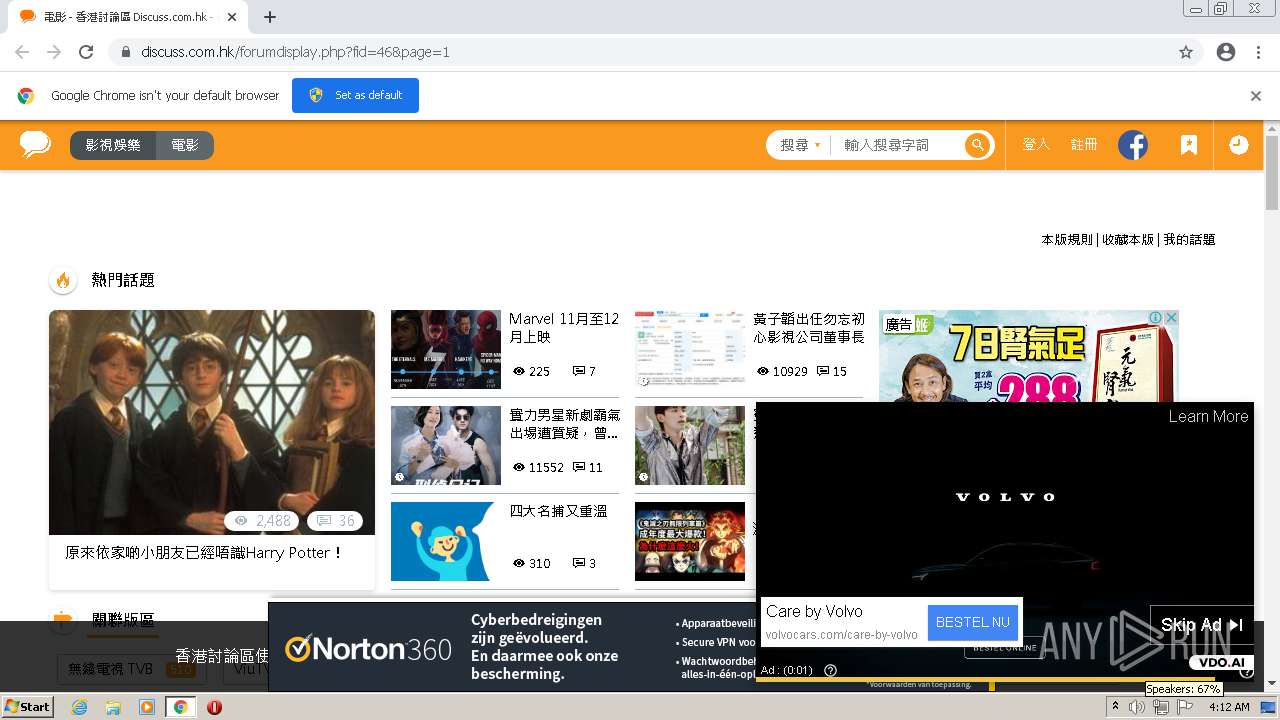Click the address bar URL
The width and height of the screenshot is (1280, 720).
click(295, 52)
